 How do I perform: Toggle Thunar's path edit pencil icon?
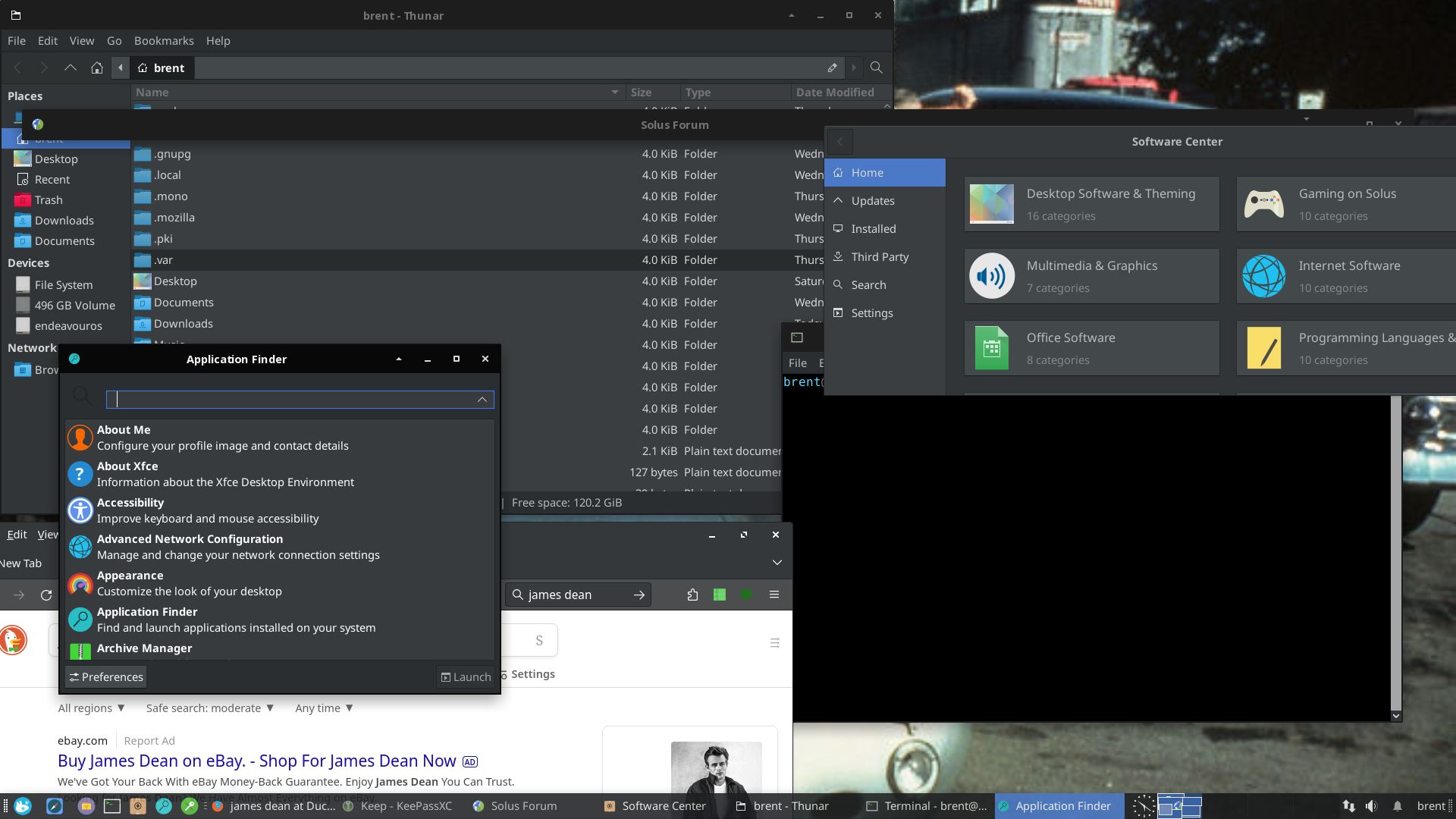832,67
